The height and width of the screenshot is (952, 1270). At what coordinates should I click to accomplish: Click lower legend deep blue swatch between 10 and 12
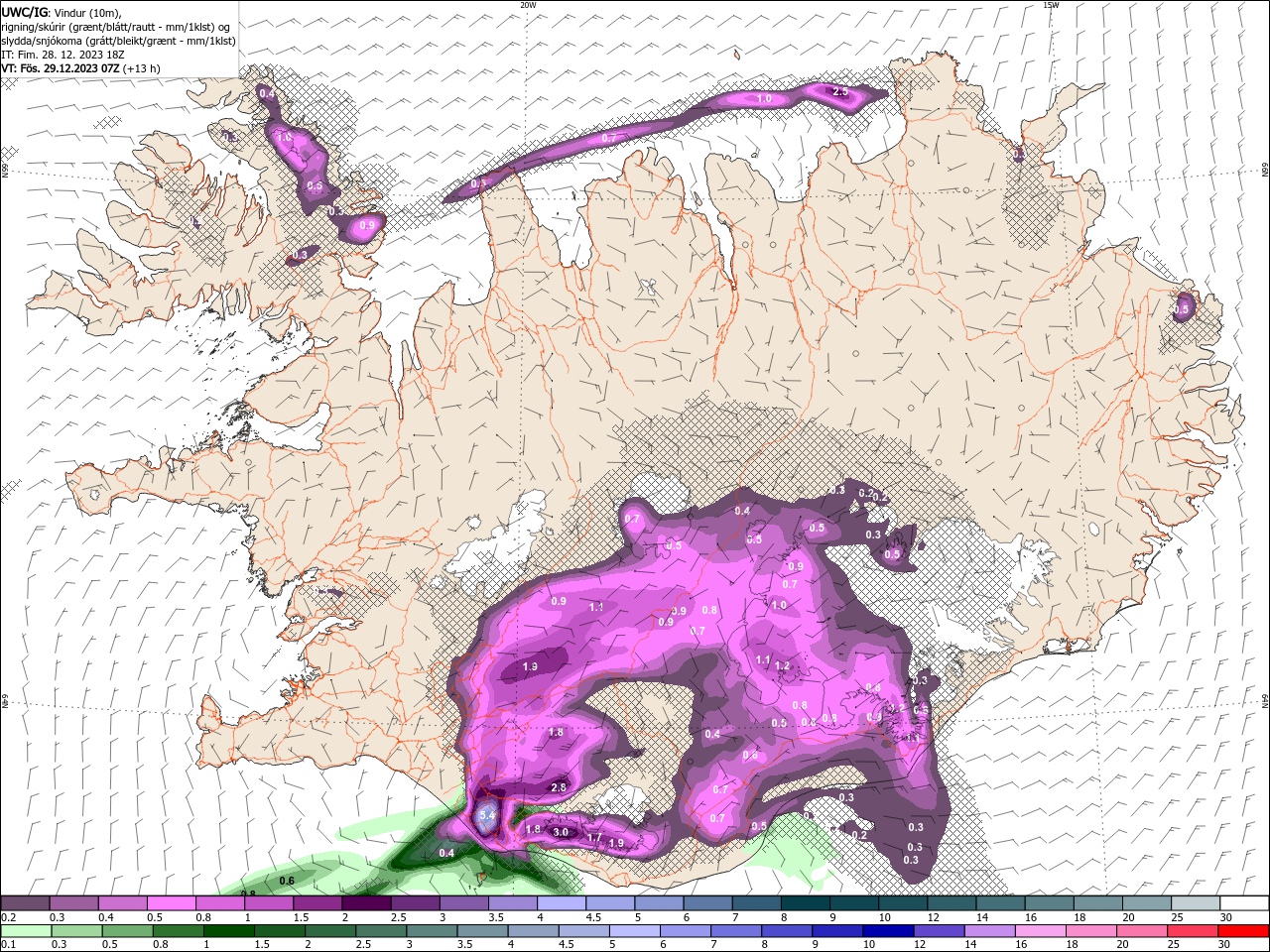click(890, 931)
